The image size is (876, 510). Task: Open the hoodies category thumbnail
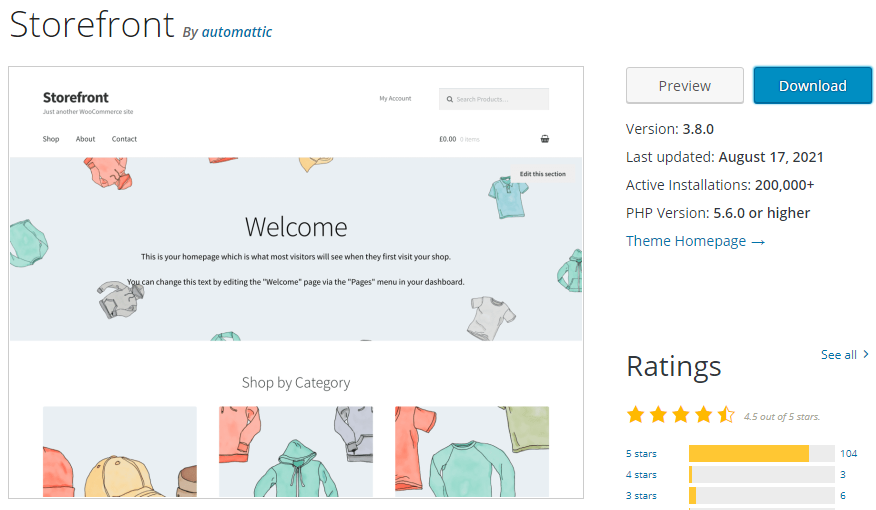tap(296, 451)
